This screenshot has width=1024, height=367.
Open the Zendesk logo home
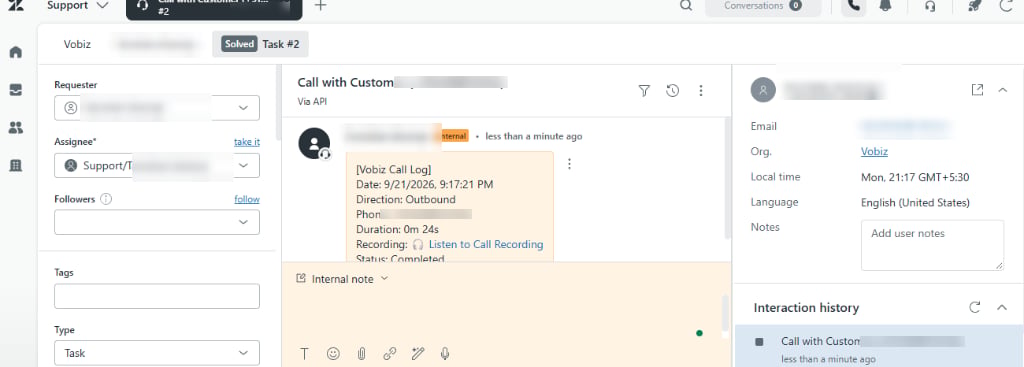pos(16,5)
